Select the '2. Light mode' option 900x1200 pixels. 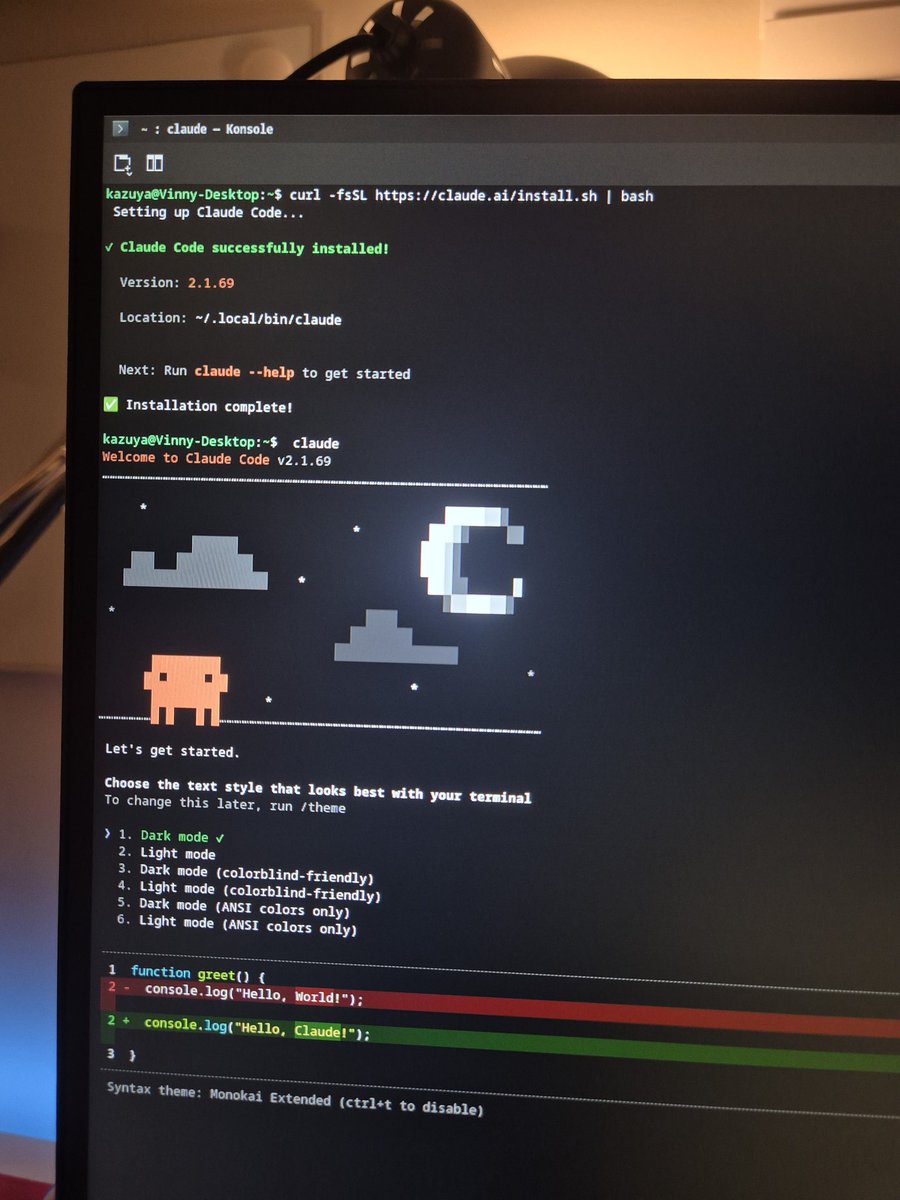[166, 853]
